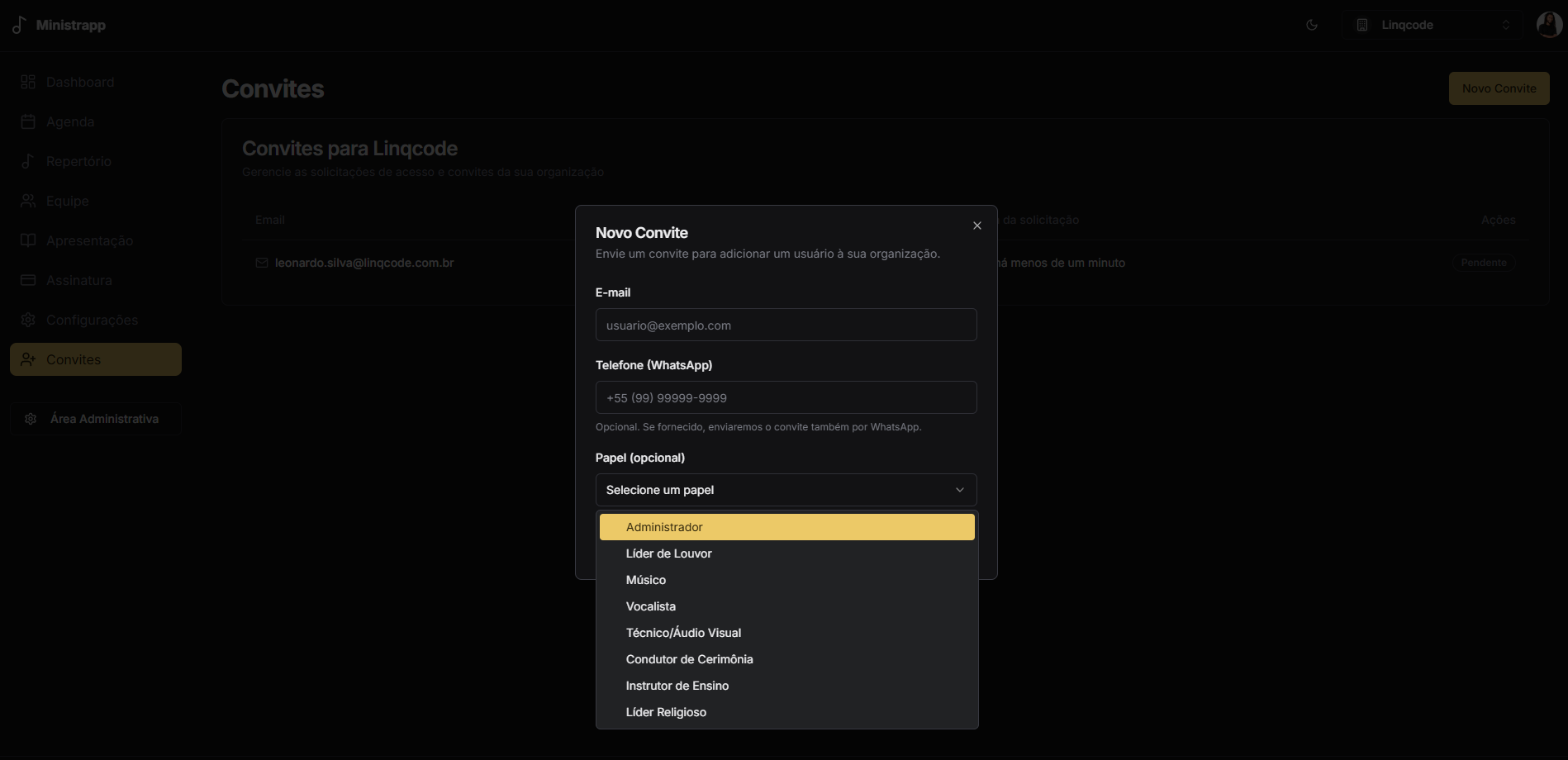
Task: Select the Assinatura card icon
Action: tap(27, 279)
